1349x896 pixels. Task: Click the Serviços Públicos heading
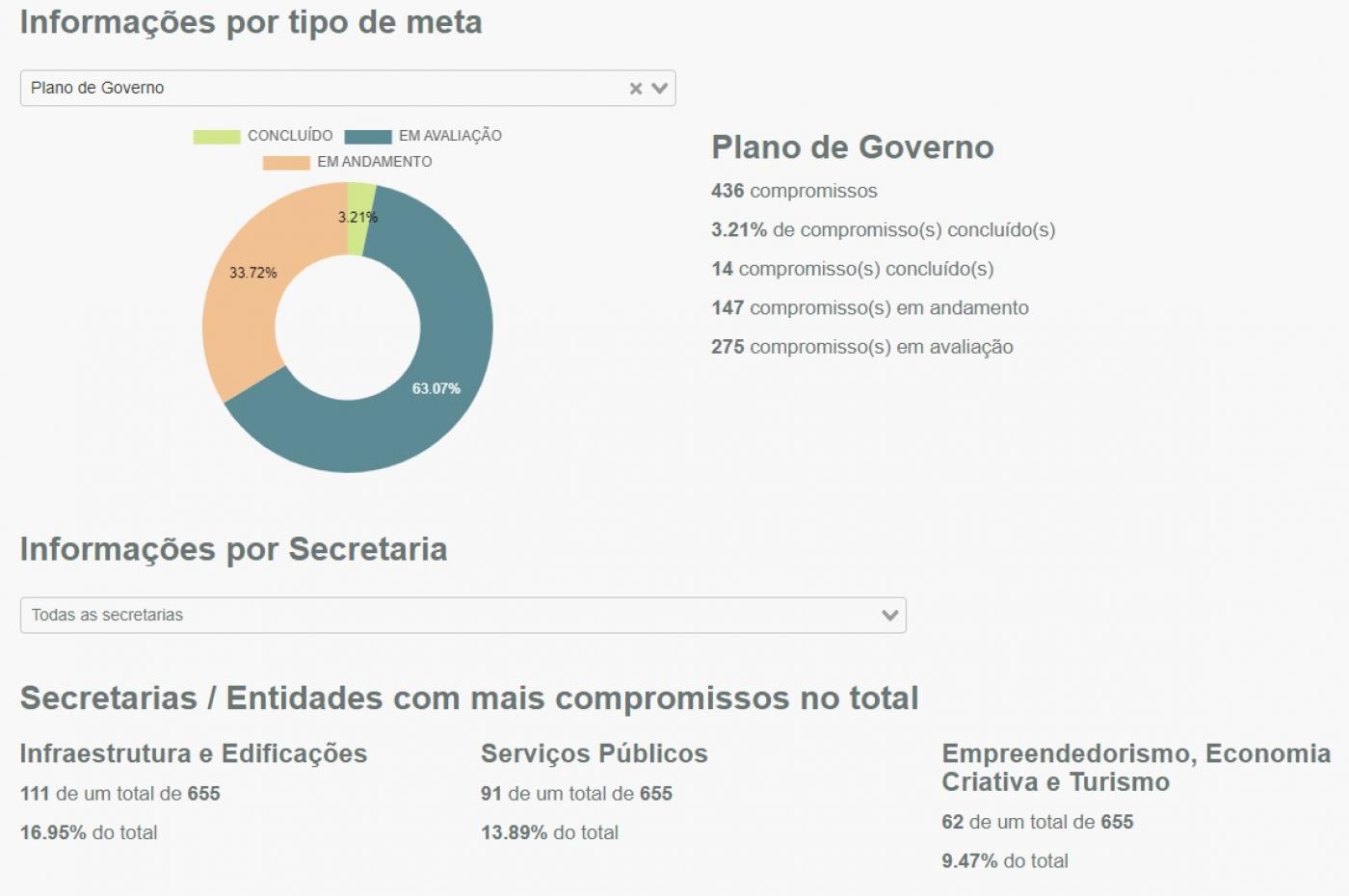click(595, 753)
